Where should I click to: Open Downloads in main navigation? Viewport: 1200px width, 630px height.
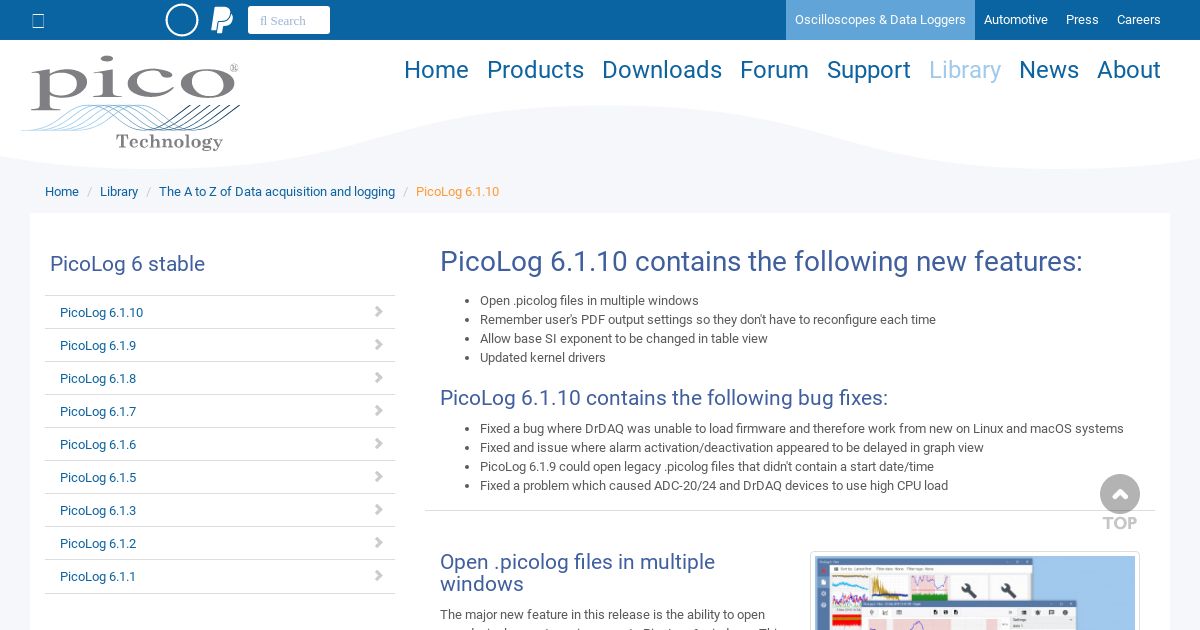coord(662,70)
